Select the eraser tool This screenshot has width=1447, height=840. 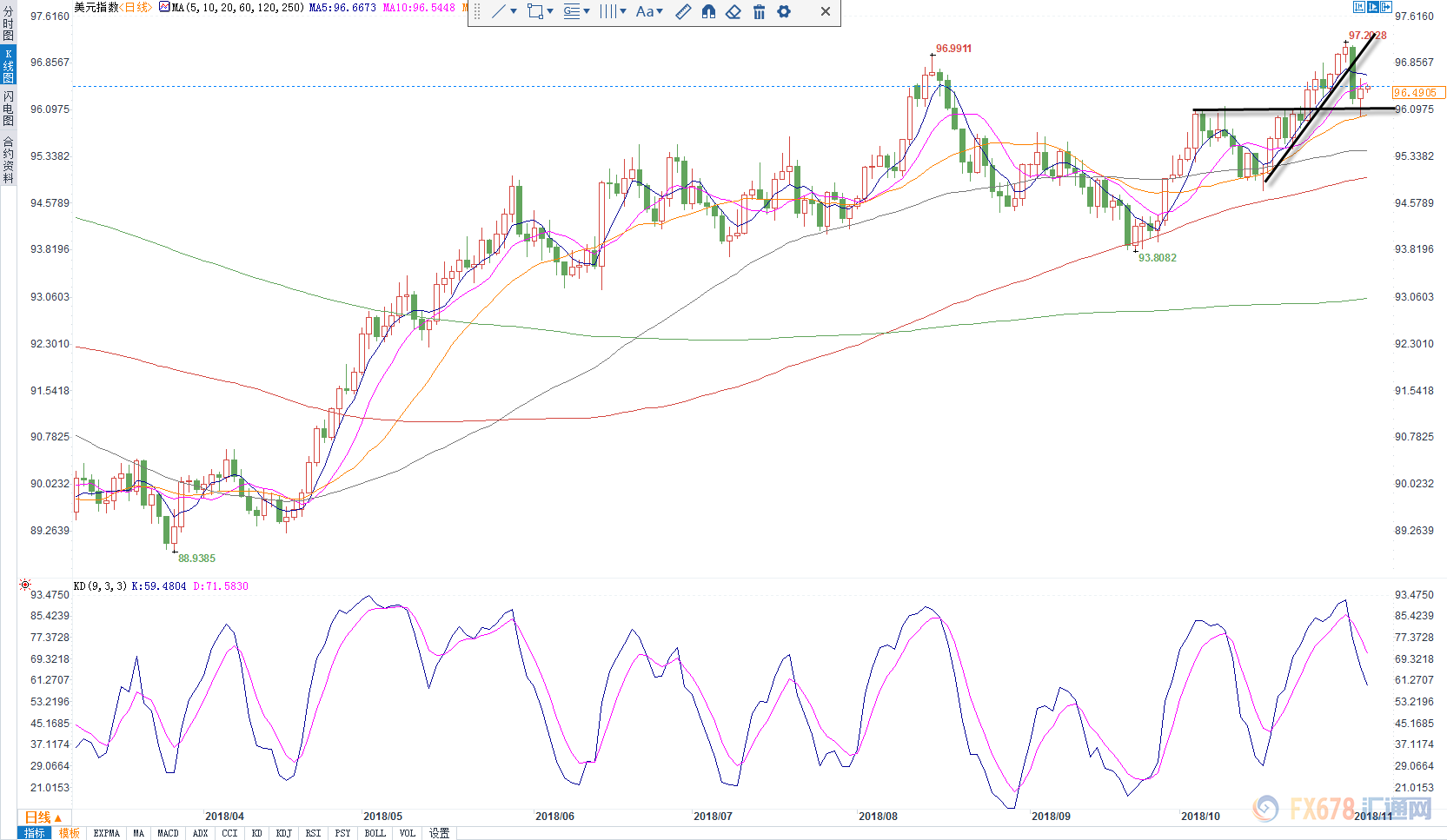point(733,11)
